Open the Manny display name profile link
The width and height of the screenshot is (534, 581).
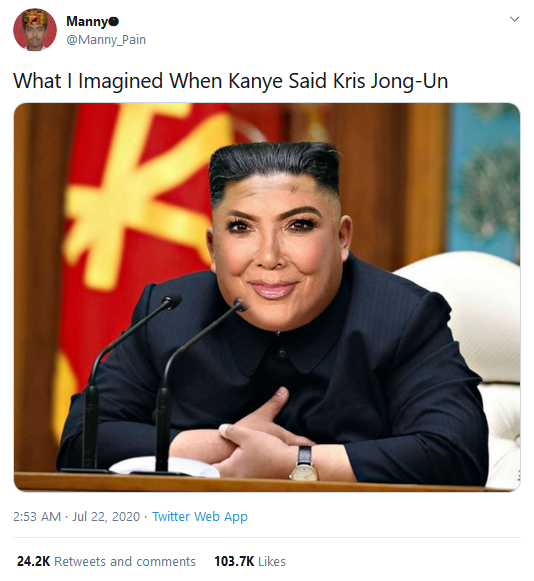click(x=87, y=22)
